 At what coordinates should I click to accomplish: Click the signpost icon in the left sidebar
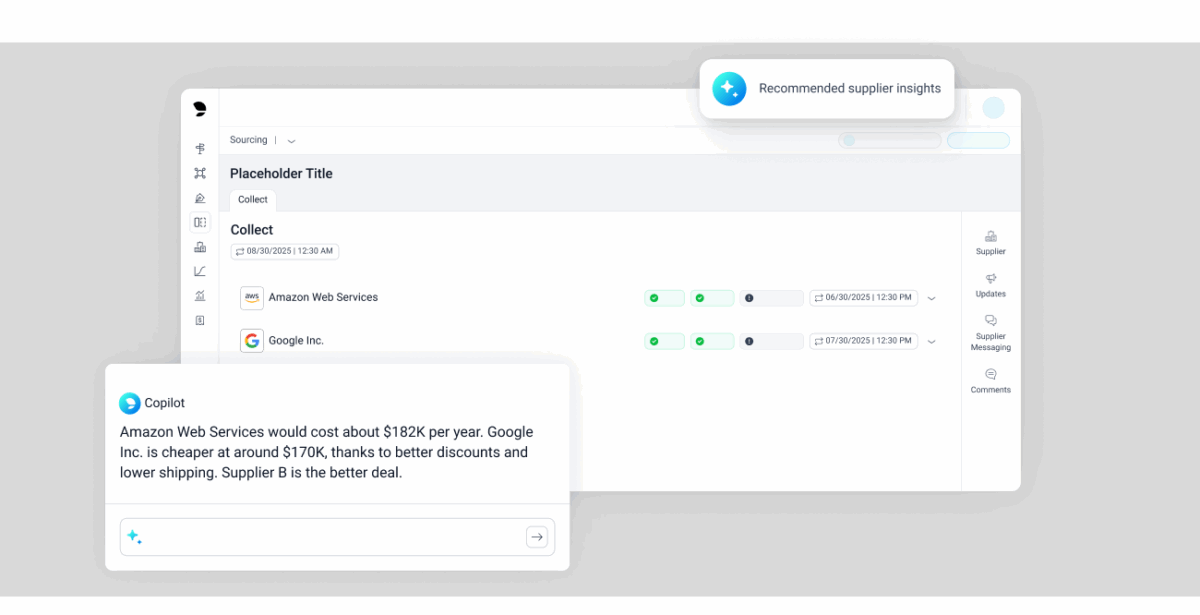pos(200,148)
